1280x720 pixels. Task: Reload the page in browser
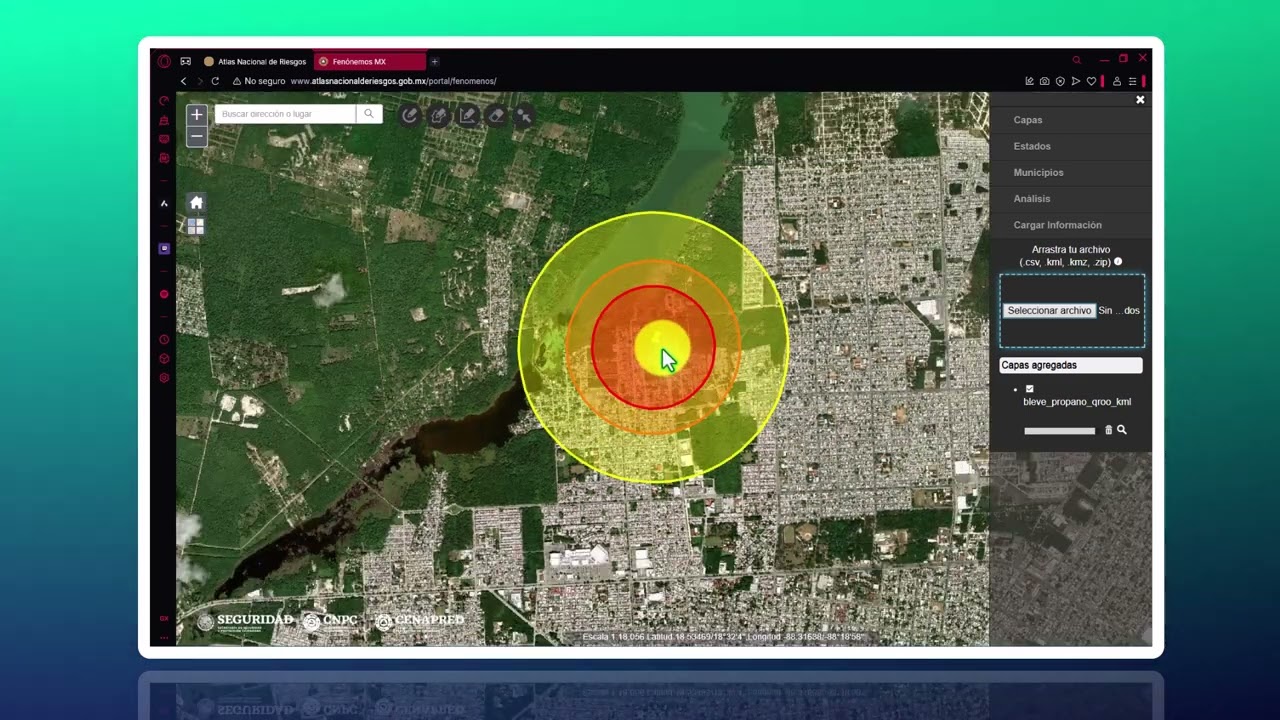tap(215, 81)
